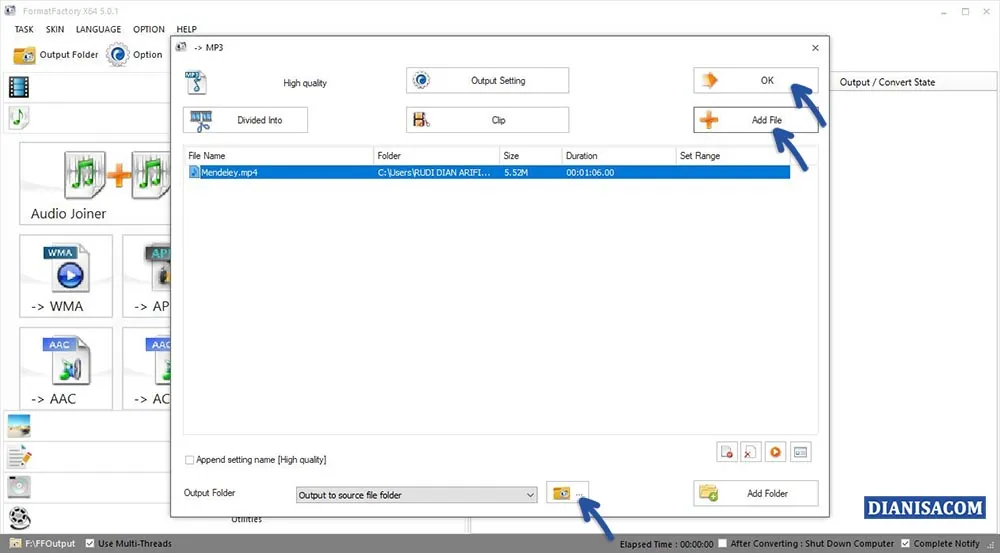Click the Elapsed Time status text
This screenshot has width=1000, height=553.
[666, 544]
